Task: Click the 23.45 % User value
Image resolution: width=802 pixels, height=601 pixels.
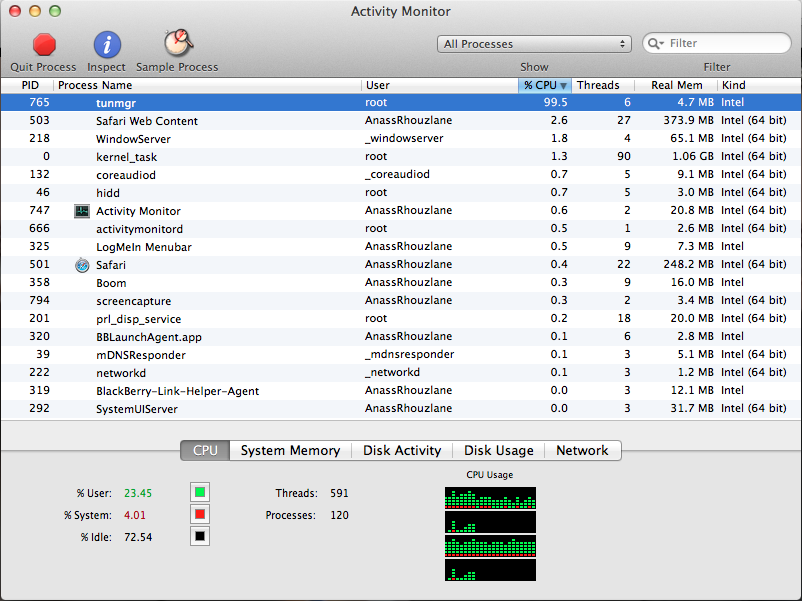Action: (138, 493)
